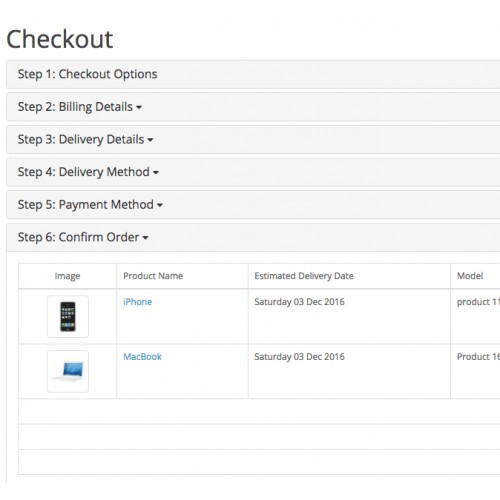Click the iPhone estimated delivery date cell
Viewport: 500px width, 500px height.
[349, 316]
